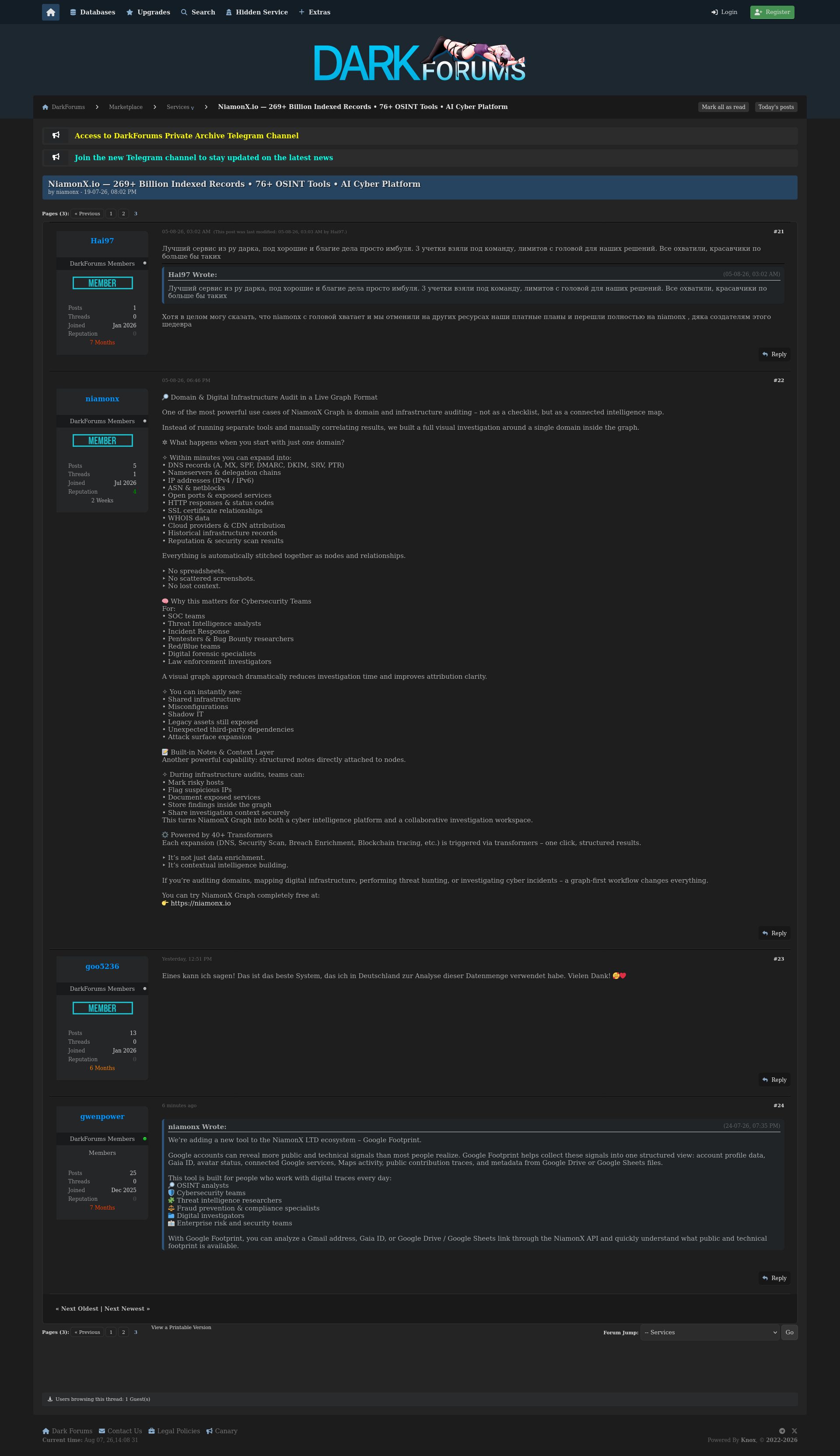Click the green Register button

772,12
